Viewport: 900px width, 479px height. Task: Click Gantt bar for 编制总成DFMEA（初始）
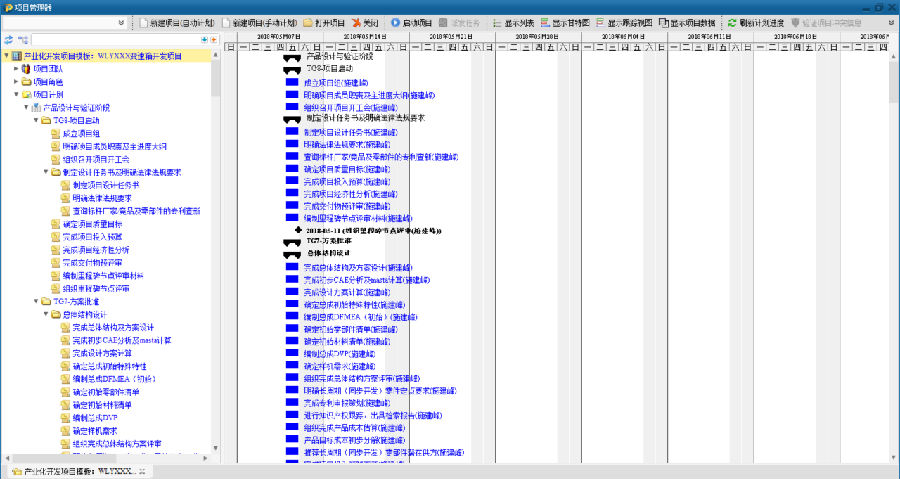[292, 317]
